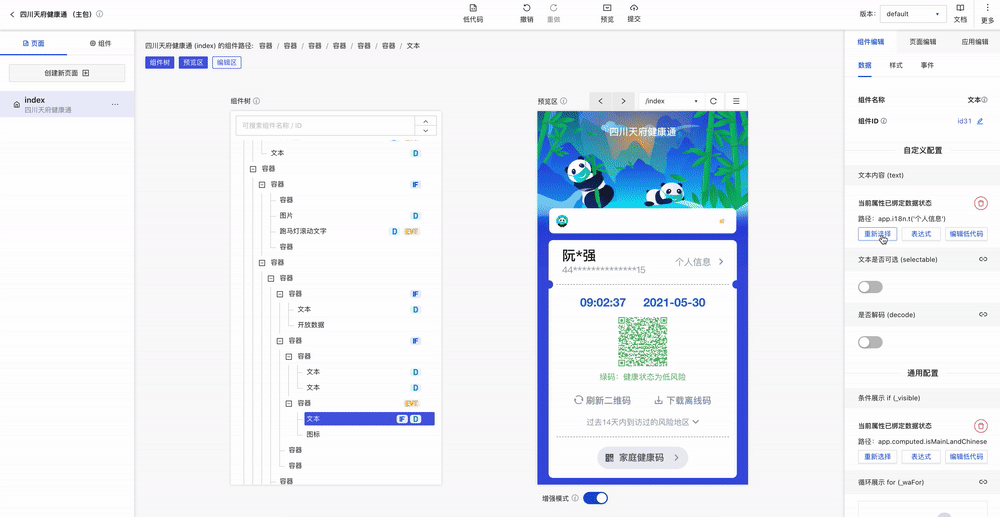The width and height of the screenshot is (1000, 517).
Task: Open the index page's three-dot menu
Action: tap(115, 104)
